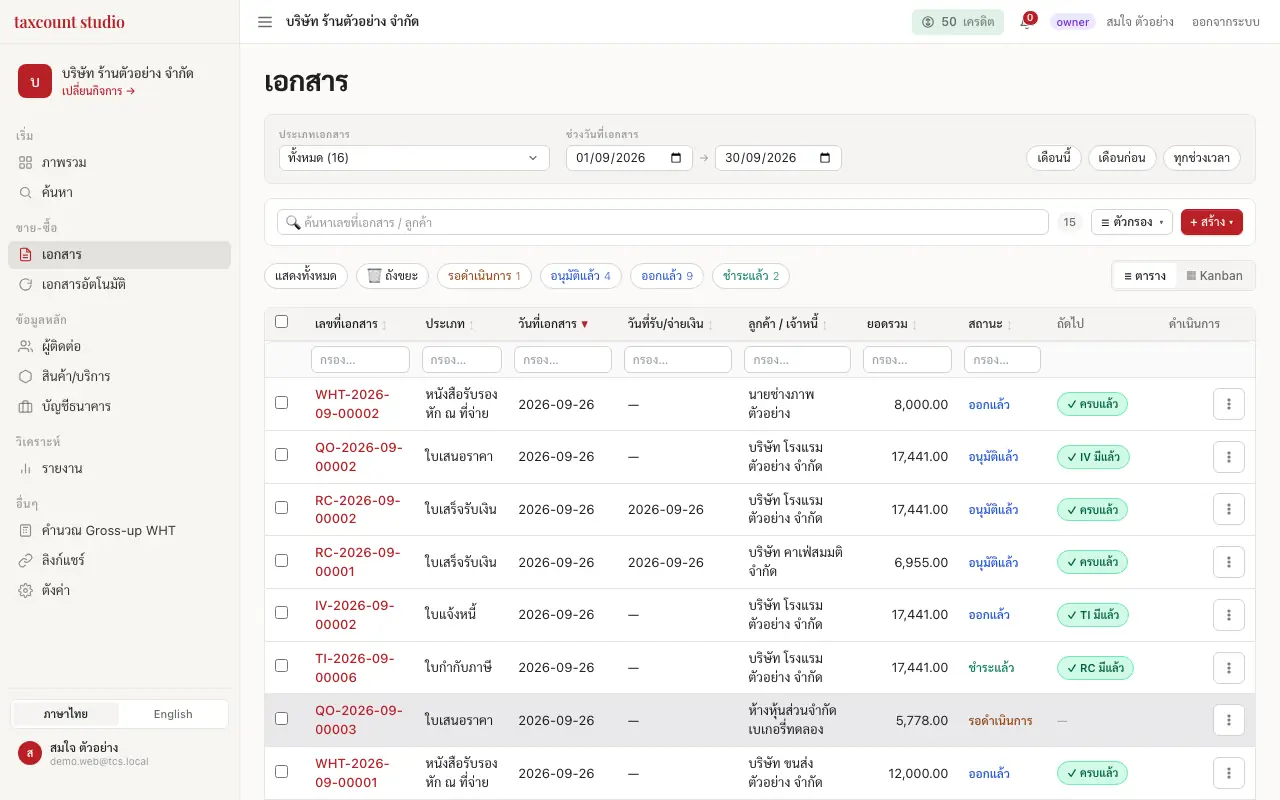Open row actions menu for QO-2026-09-00002
Viewport: 1280px width, 800px height.
point(1229,457)
